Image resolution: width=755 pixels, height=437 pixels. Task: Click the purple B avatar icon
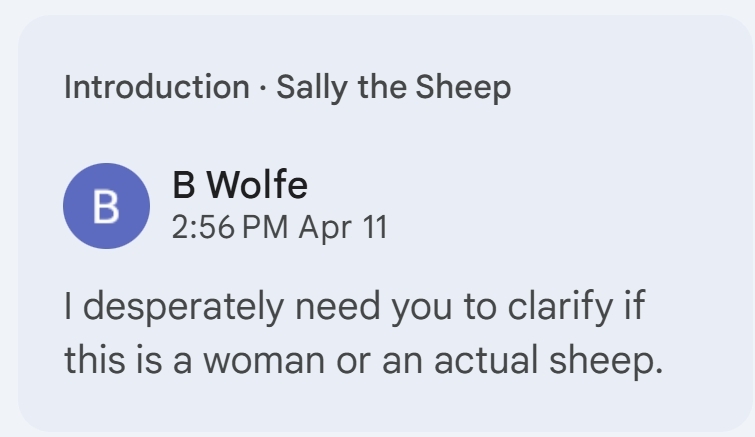pyautogui.click(x=106, y=206)
